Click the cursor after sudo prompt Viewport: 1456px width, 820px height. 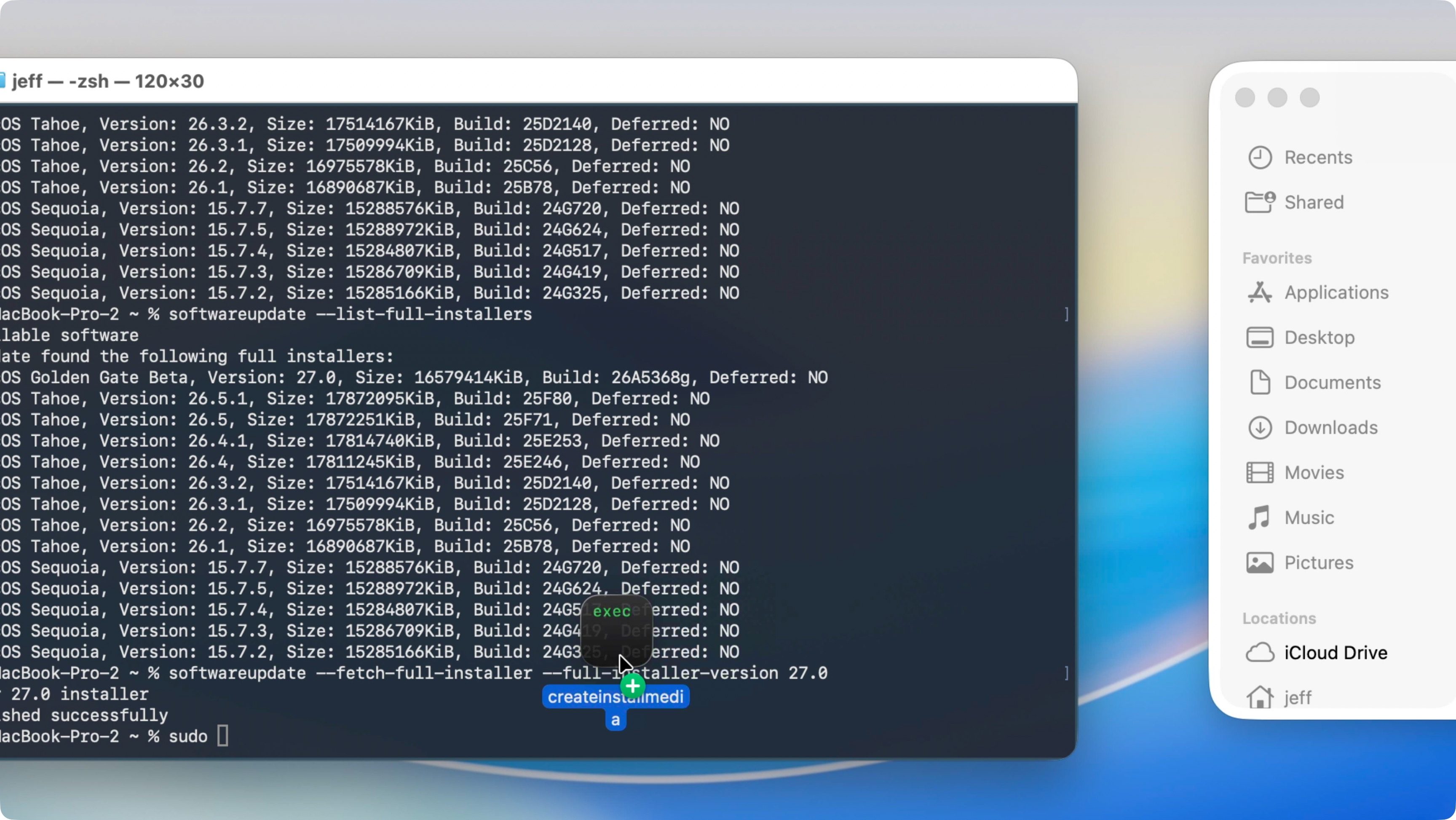(x=223, y=736)
